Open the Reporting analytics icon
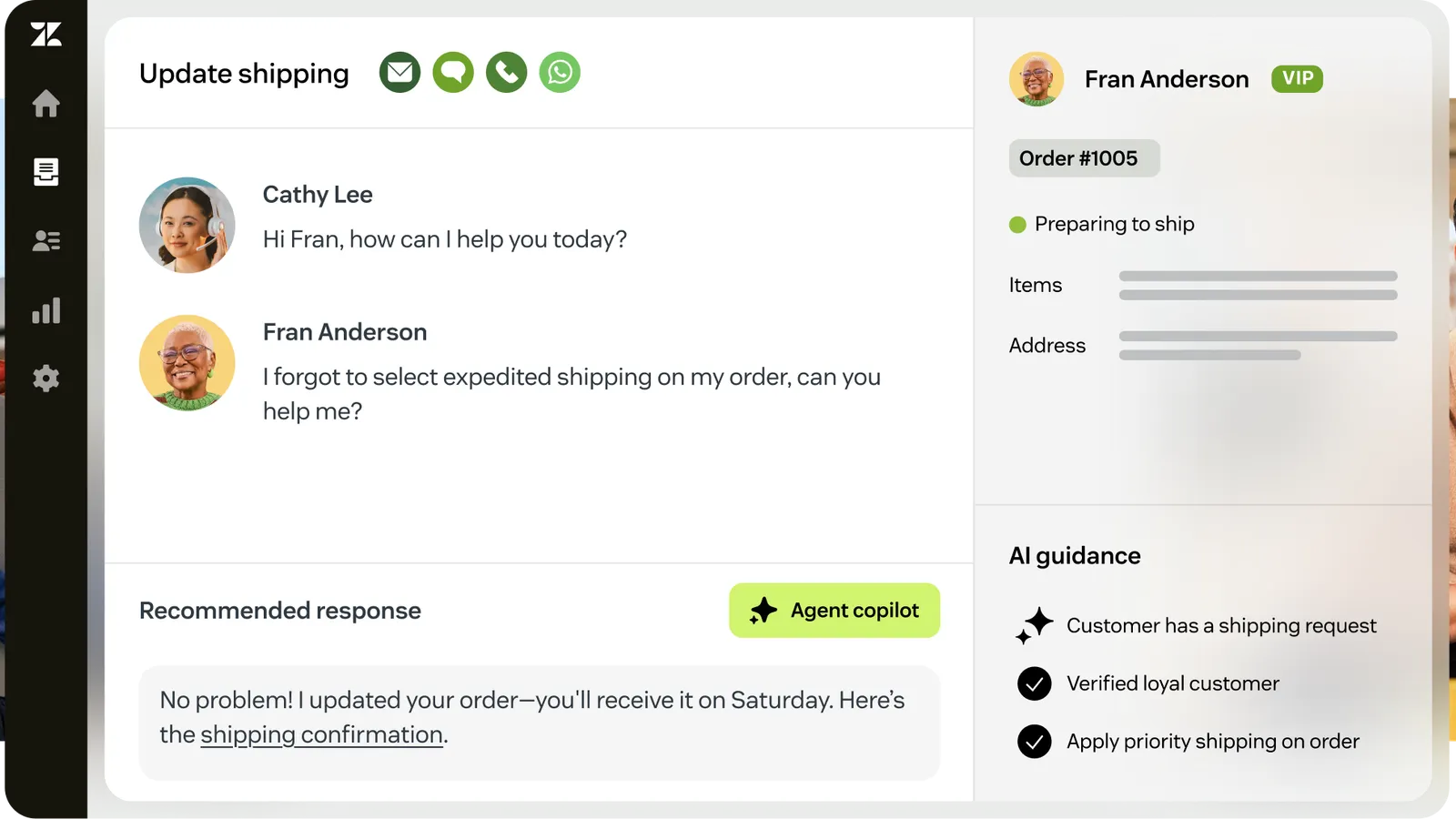1456x819 pixels. coord(45,310)
